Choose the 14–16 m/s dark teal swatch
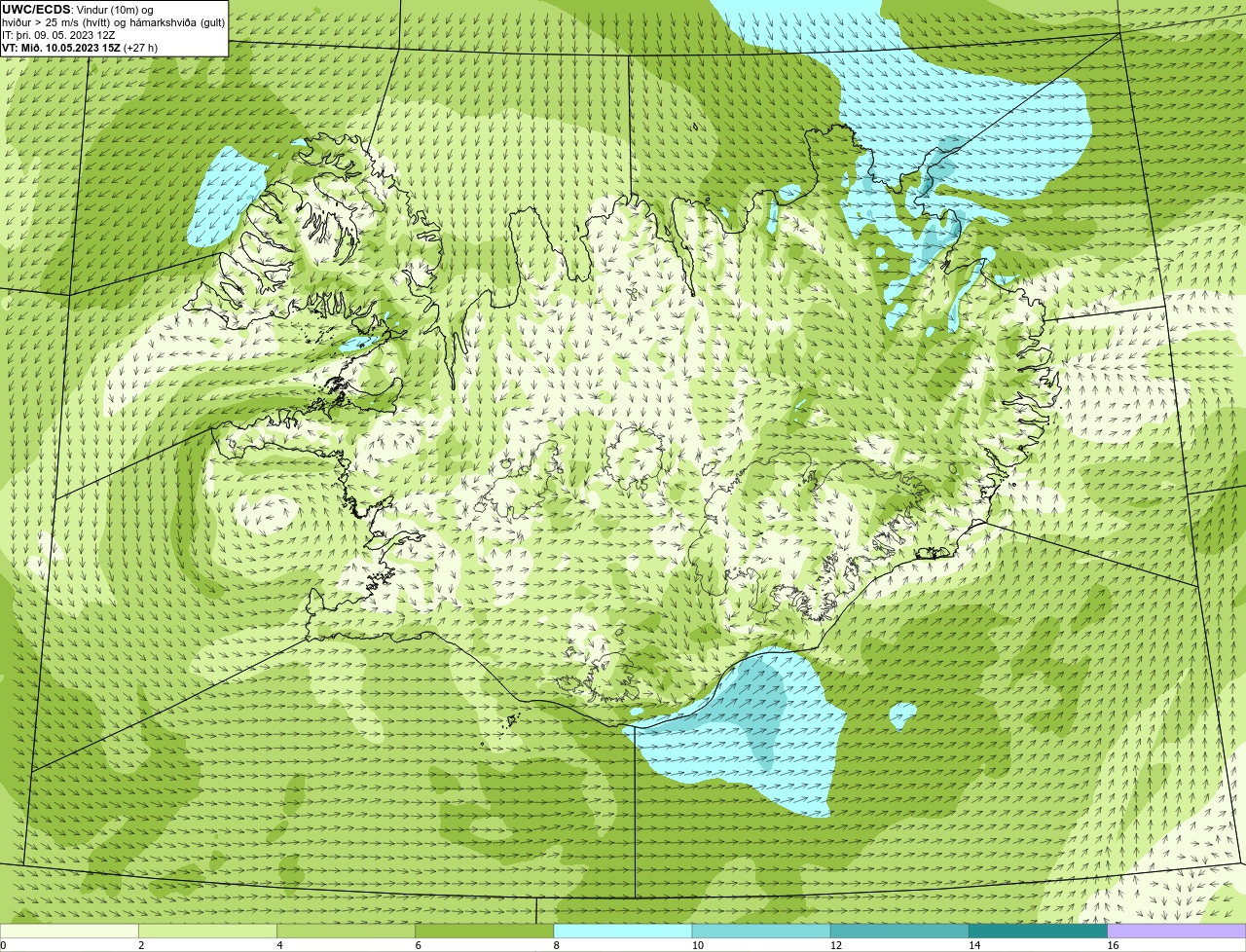This screenshot has height=952, width=1246. (x=1038, y=931)
